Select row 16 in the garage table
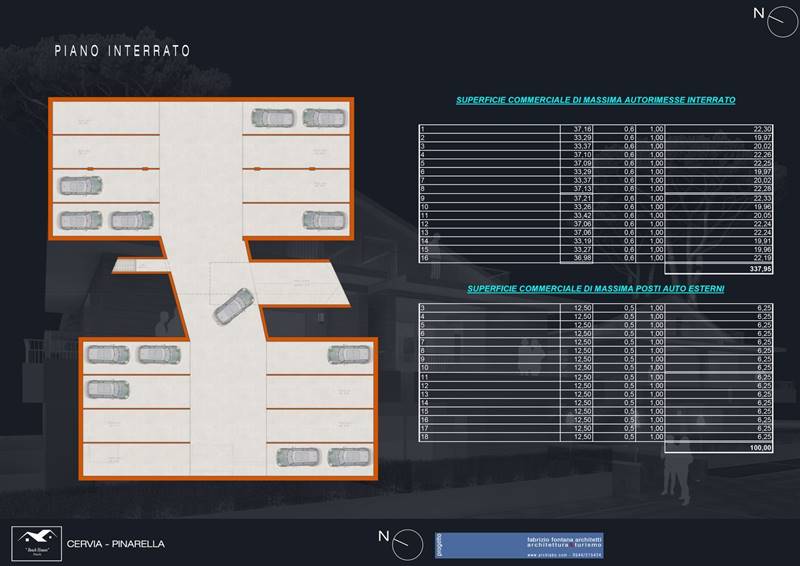This screenshot has height=566, width=800. pyautogui.click(x=595, y=258)
